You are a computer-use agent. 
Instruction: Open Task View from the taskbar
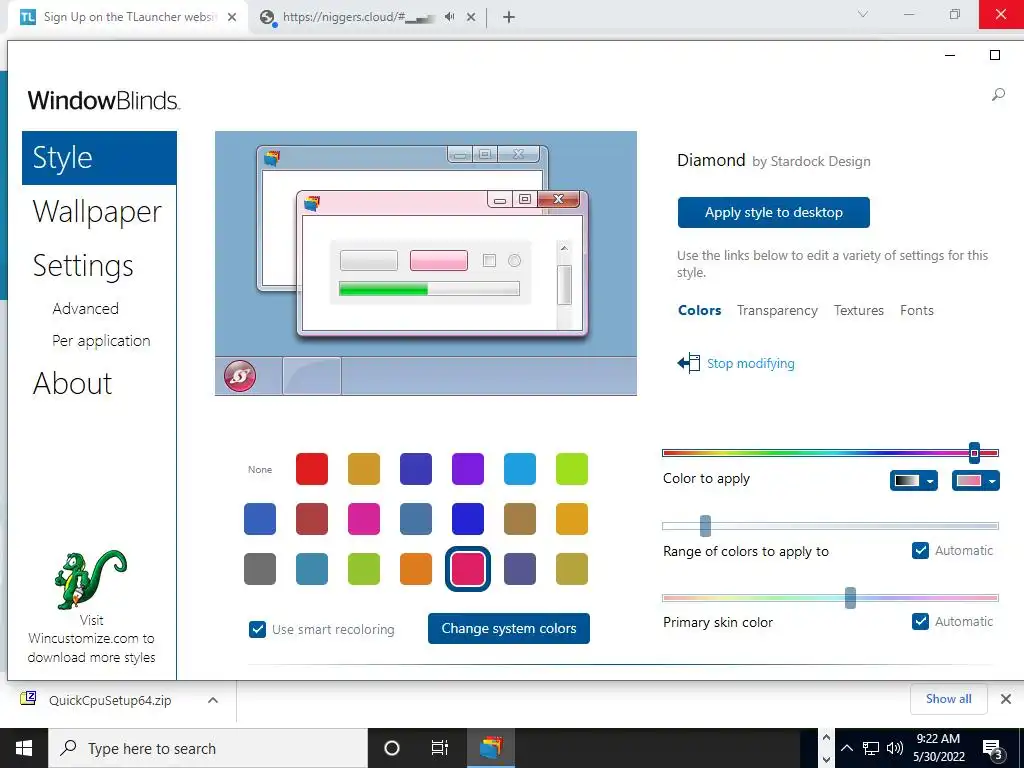440,748
